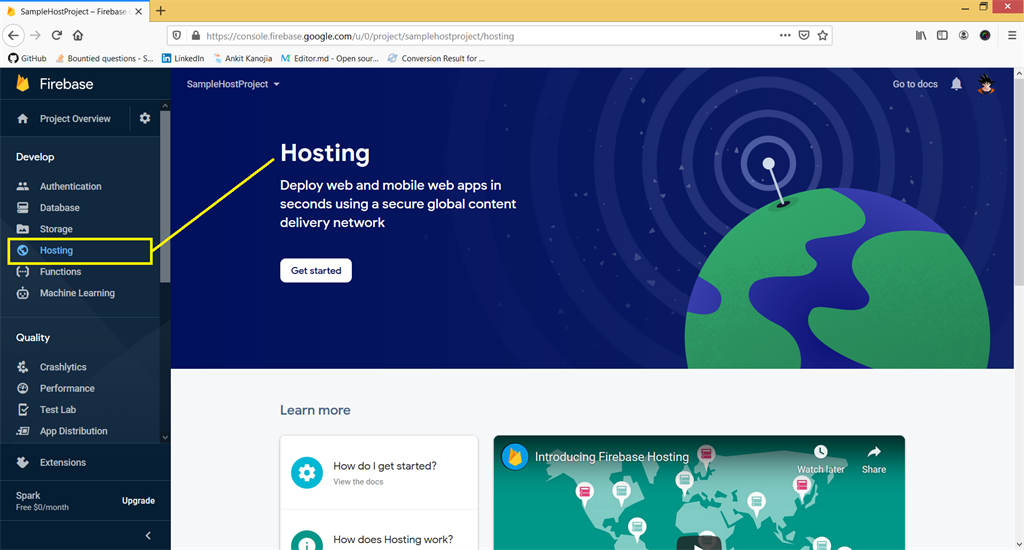Go to browser home page
This screenshot has height=550, width=1024.
coord(78,35)
